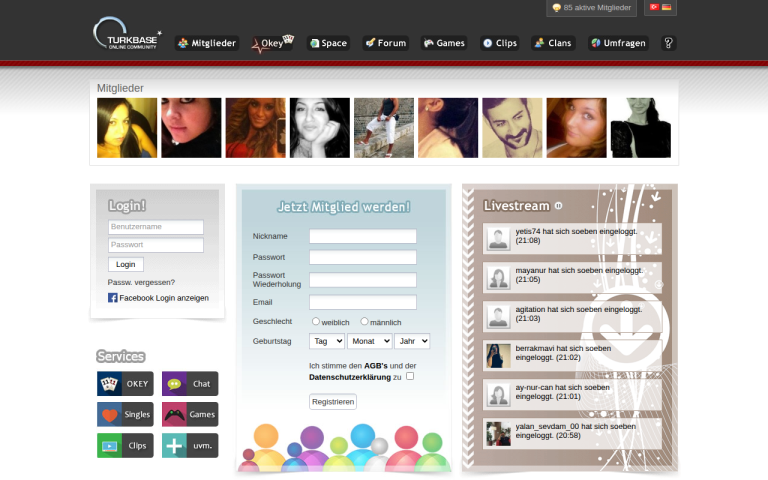Go to the Clips navigation item
Screen dimensions: 768x480
pos(500,43)
